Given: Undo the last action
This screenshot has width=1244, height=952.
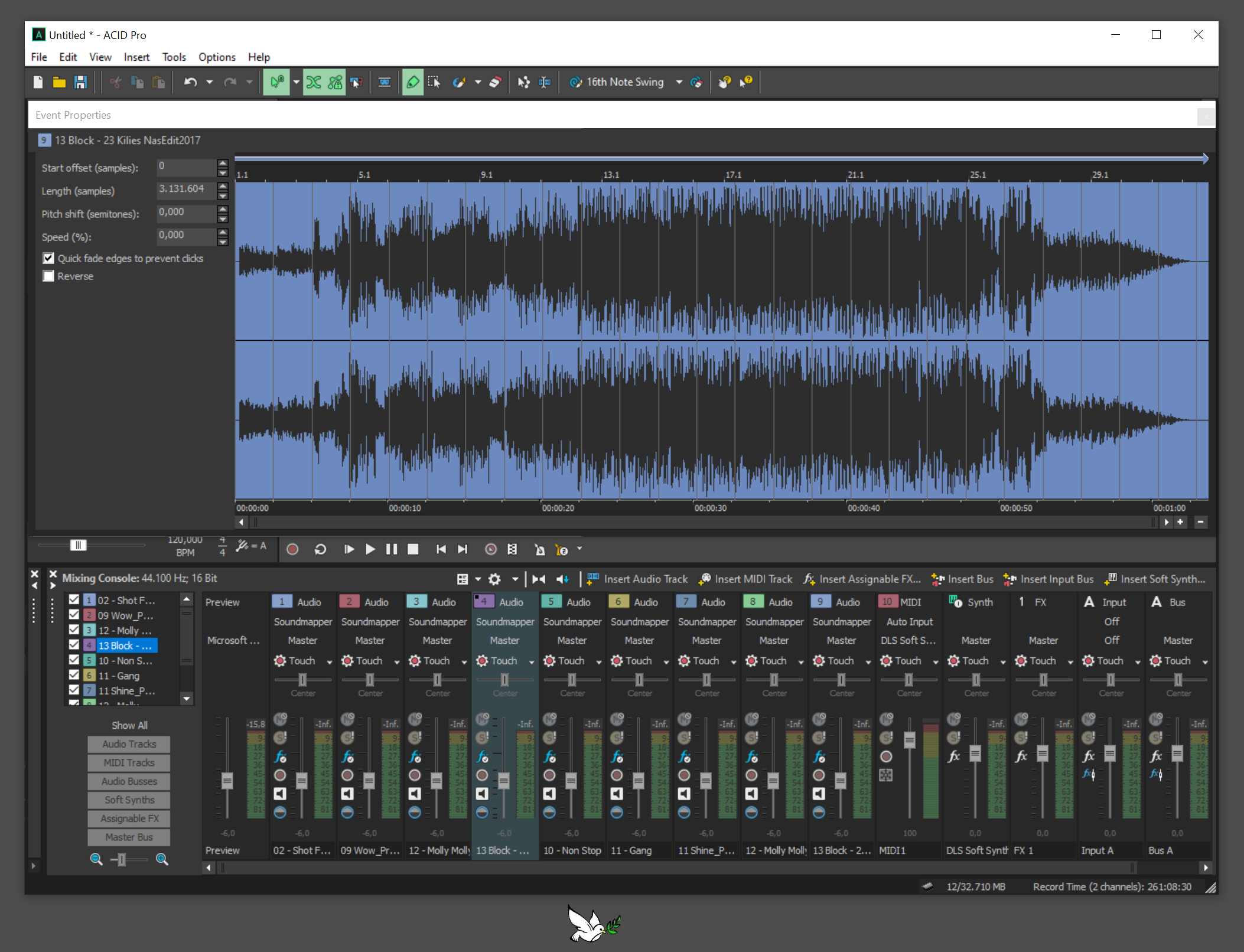Looking at the screenshot, I should (x=190, y=82).
